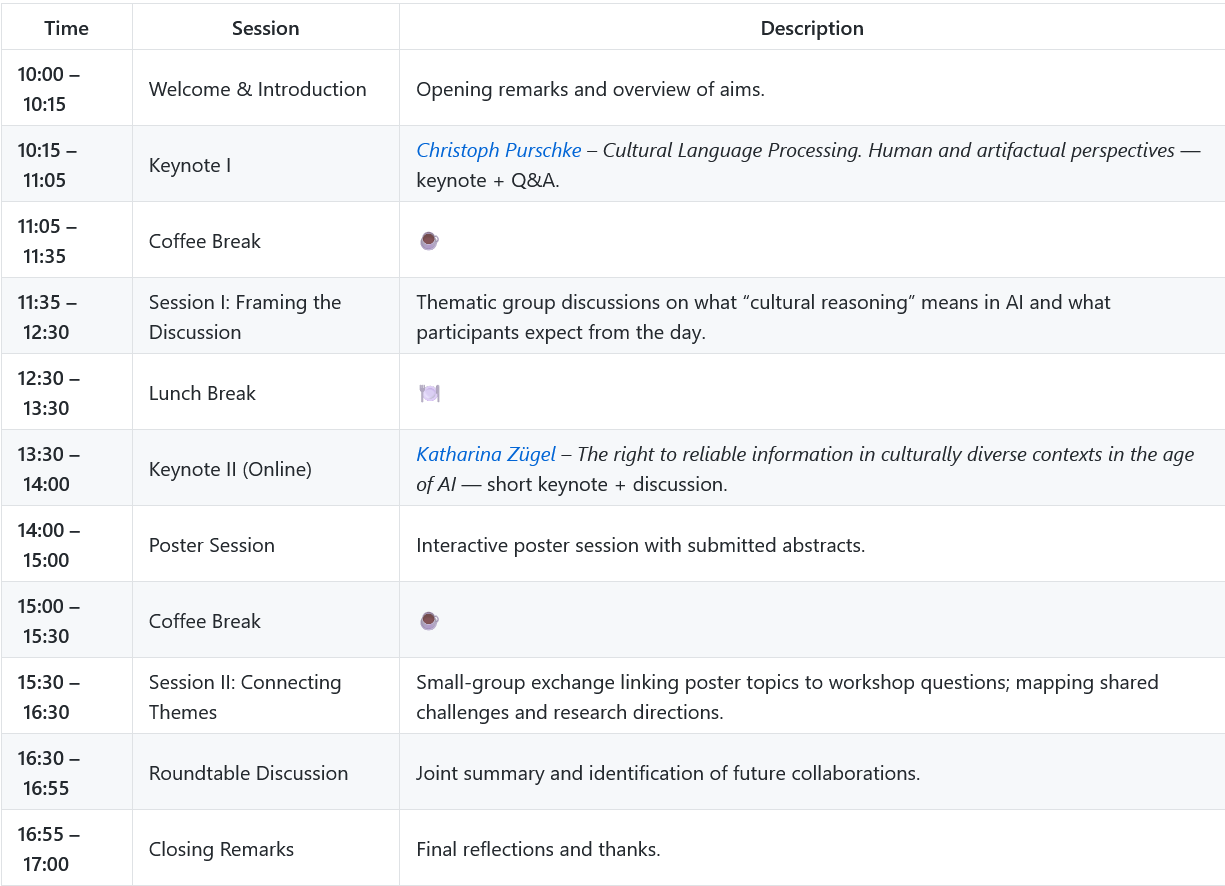Click the Roundtable Discussion cell
This screenshot has width=1225, height=886.
248,773
